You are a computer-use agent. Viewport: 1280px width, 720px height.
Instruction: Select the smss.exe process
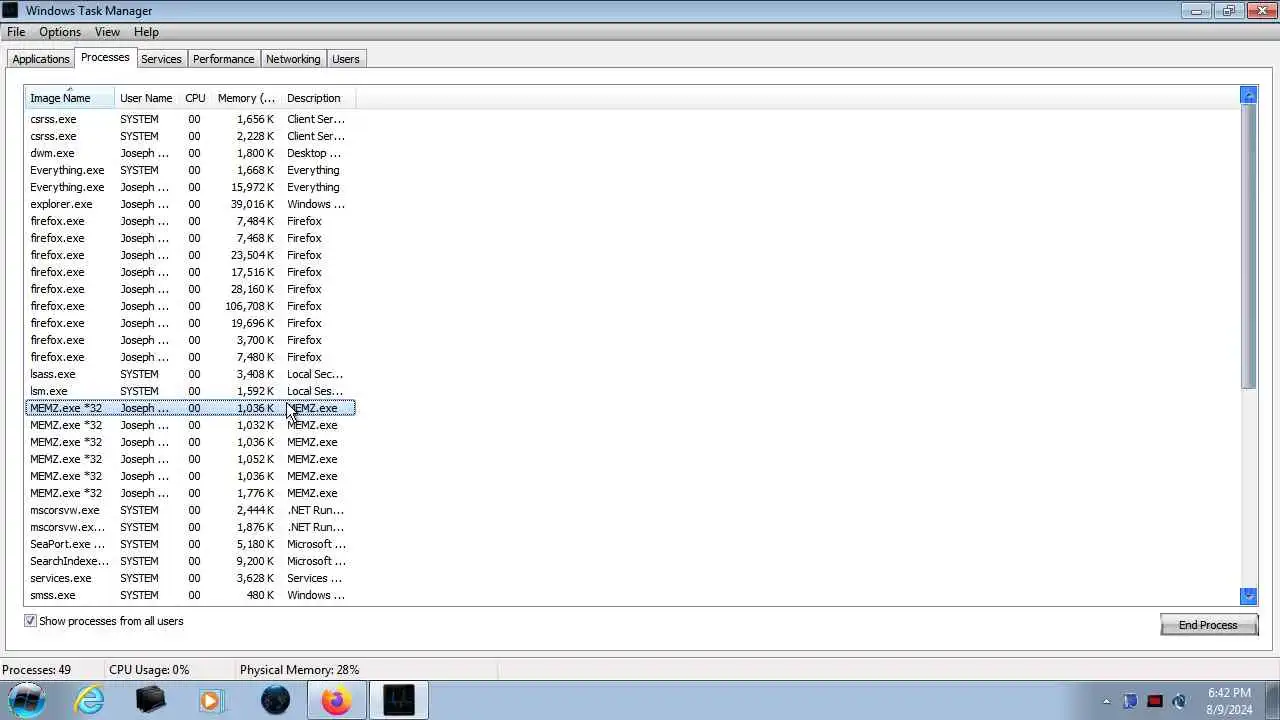[x=190, y=595]
